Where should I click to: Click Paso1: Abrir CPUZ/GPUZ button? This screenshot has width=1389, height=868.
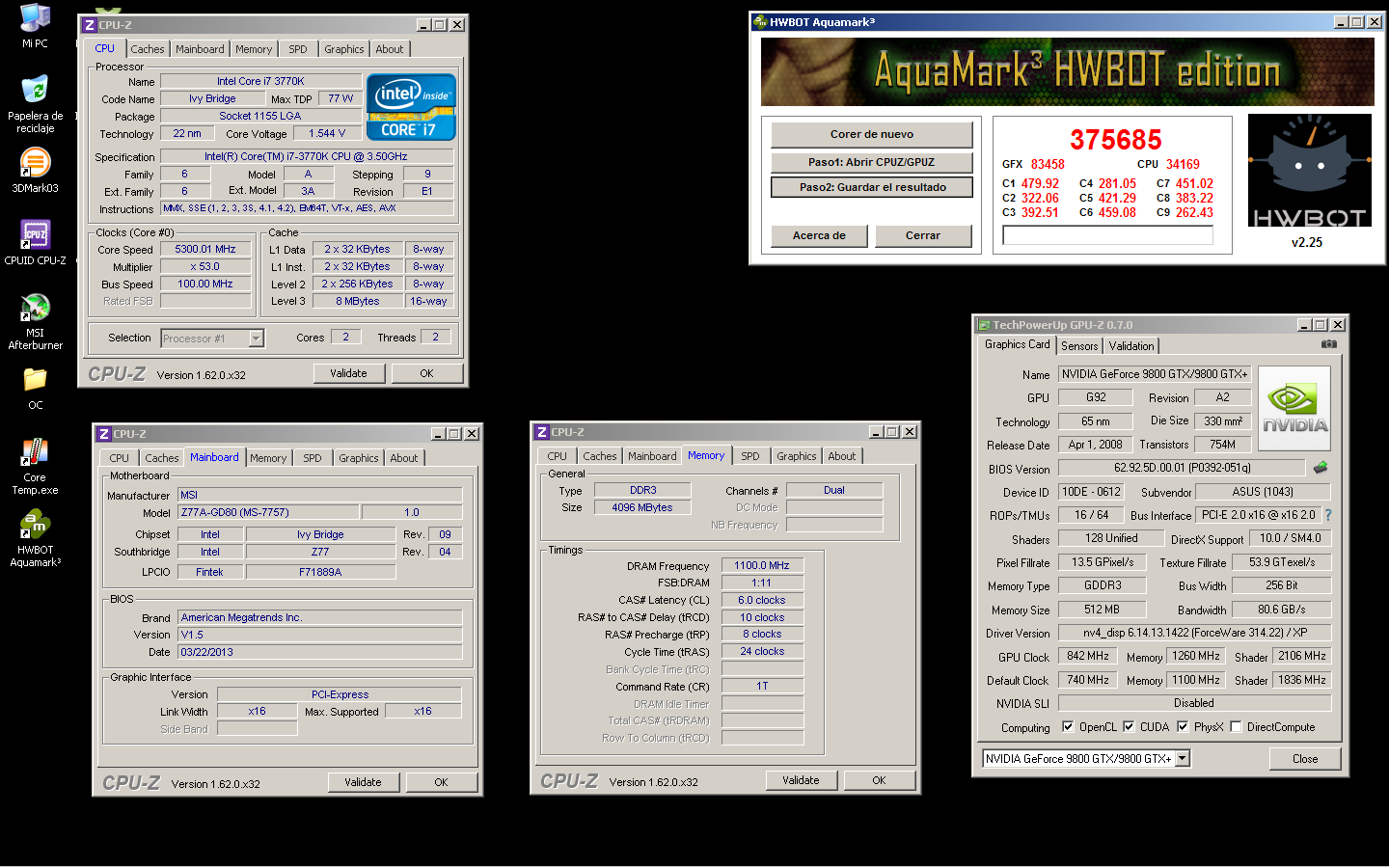872,162
